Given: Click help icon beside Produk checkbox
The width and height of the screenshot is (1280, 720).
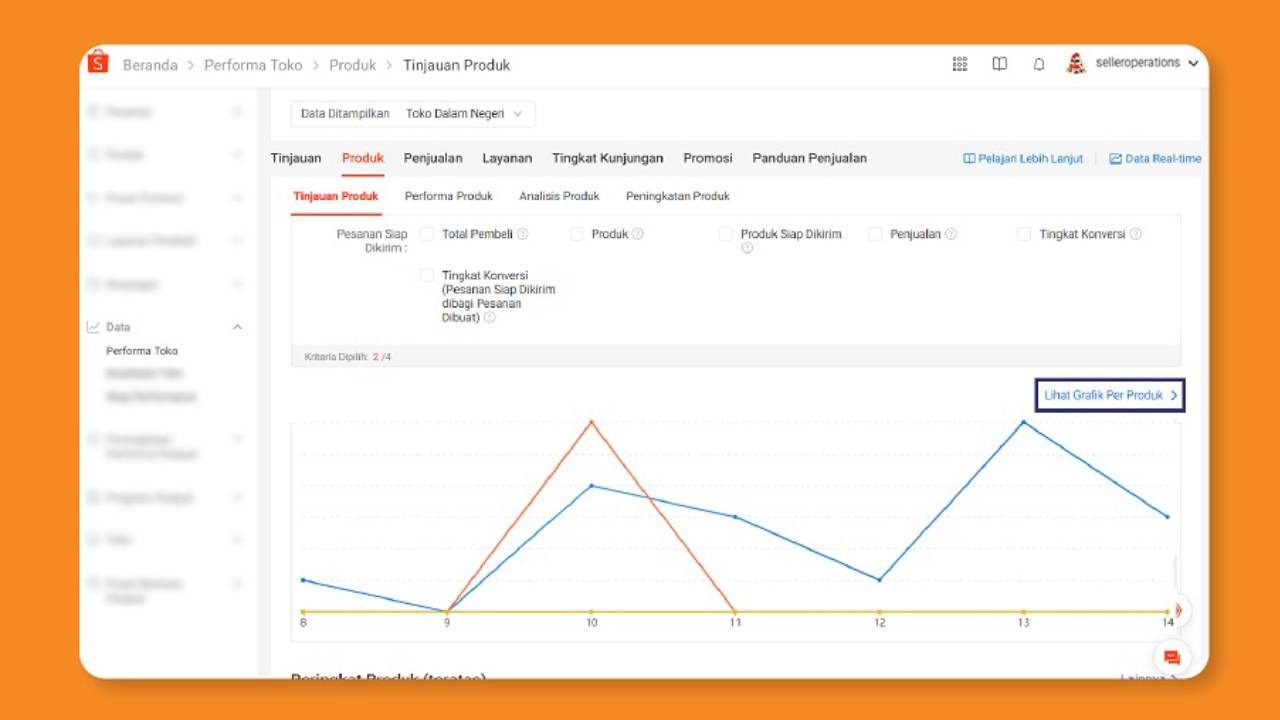Looking at the screenshot, I should pyautogui.click(x=638, y=234).
